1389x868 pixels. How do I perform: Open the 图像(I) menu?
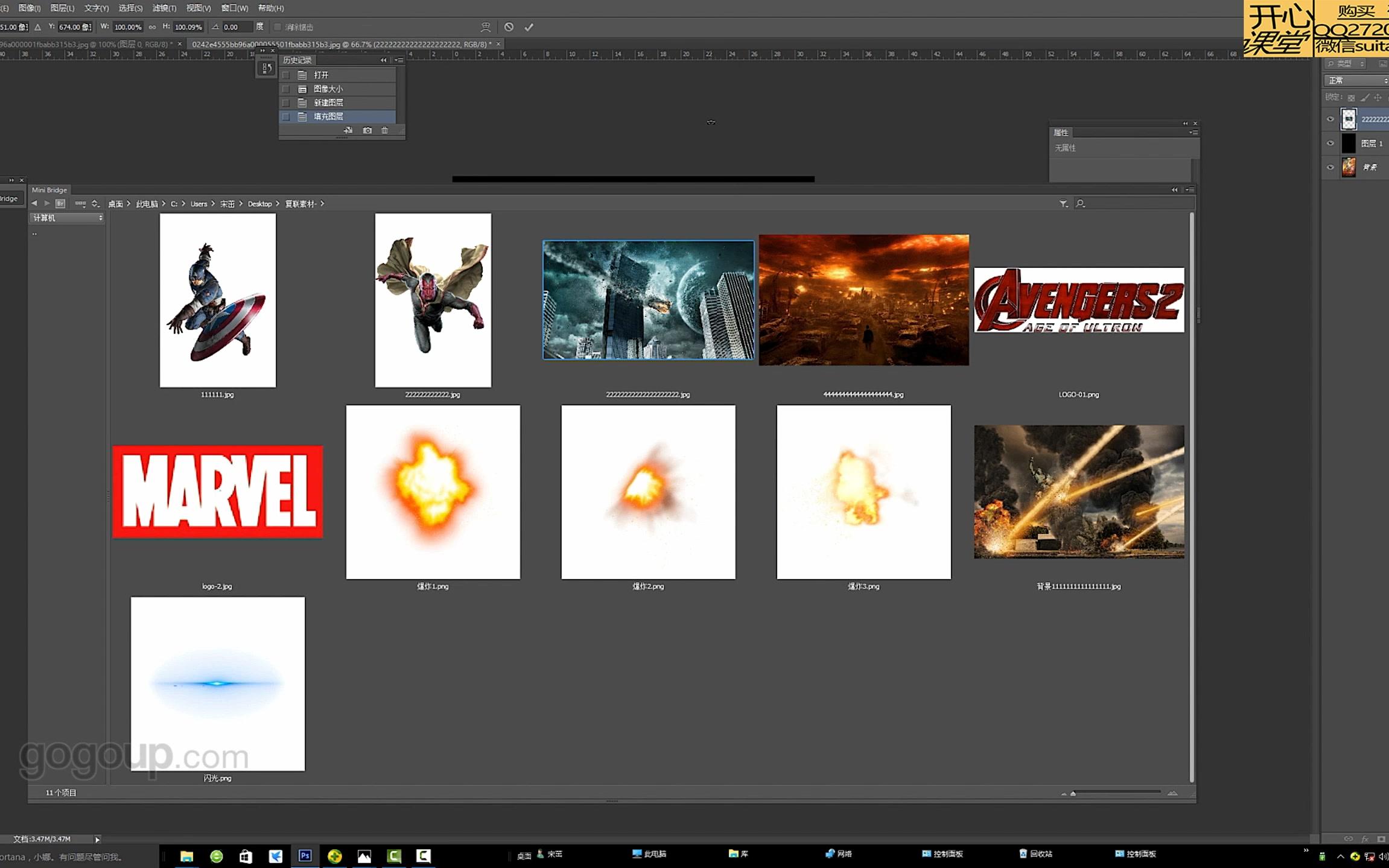(30, 8)
